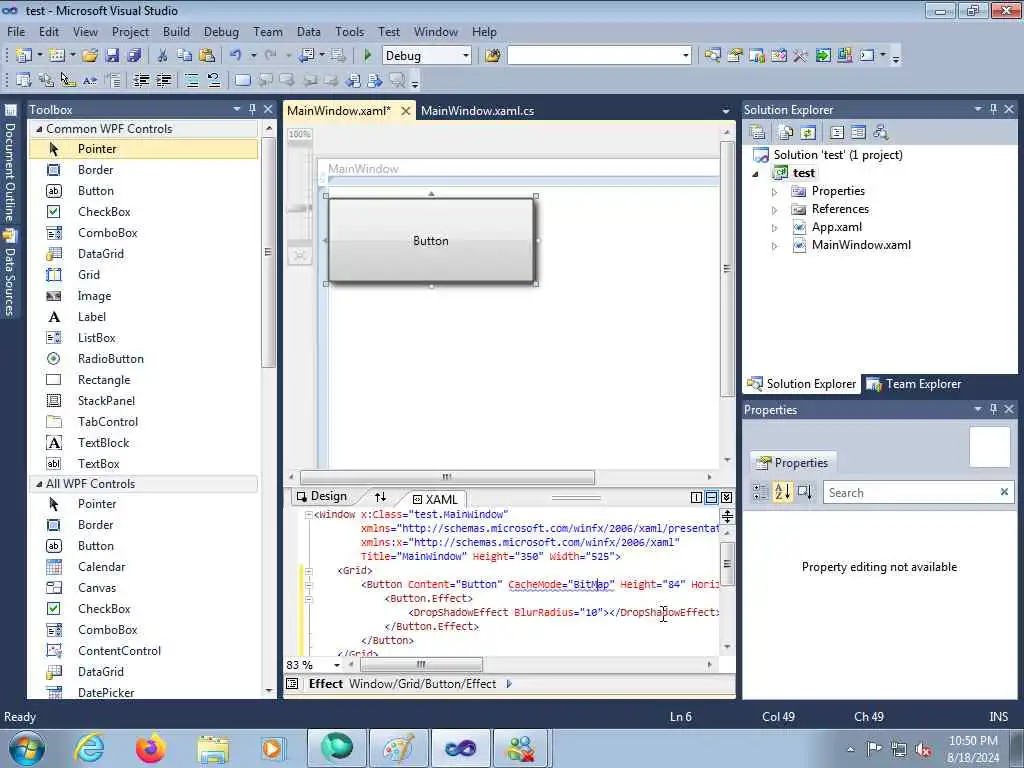Screen dimensions: 1024x768
Task: Click the Open File folder icon
Action: 89,56
